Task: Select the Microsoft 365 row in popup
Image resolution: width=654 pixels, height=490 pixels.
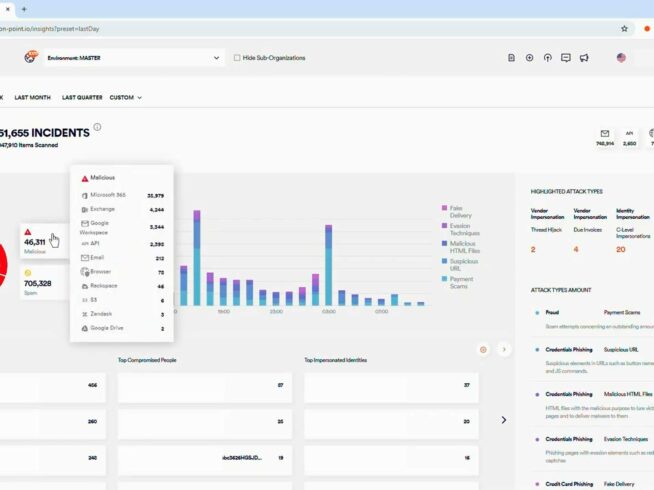Action: (x=122, y=195)
